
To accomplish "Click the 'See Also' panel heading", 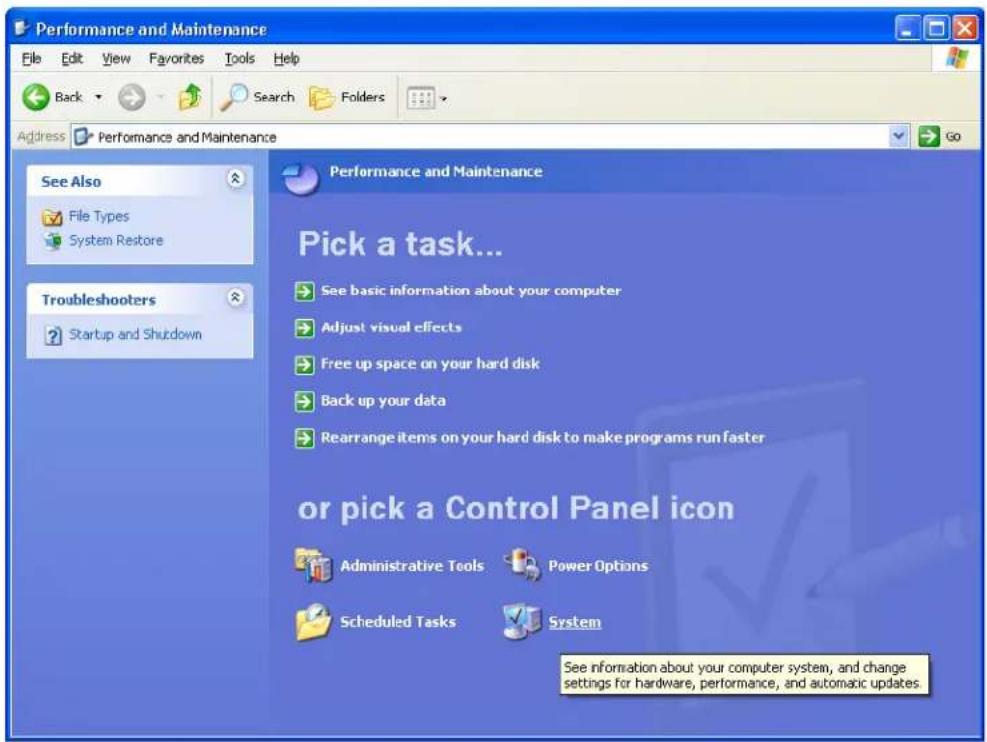I will [x=71, y=181].
